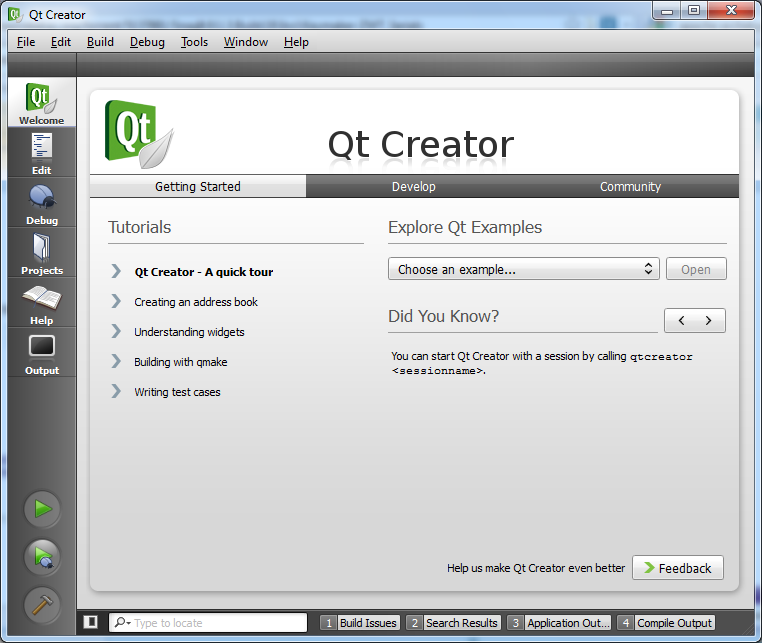The height and width of the screenshot is (643, 768).
Task: Open the Projects mode icon
Action: [x=42, y=253]
